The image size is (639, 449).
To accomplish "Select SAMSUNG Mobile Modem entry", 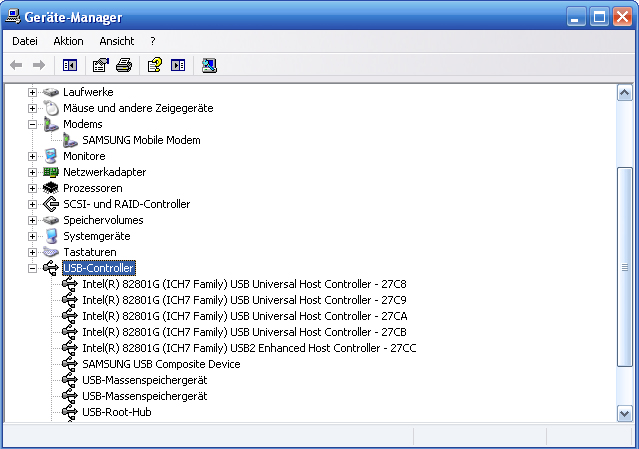I will pyautogui.click(x=141, y=140).
